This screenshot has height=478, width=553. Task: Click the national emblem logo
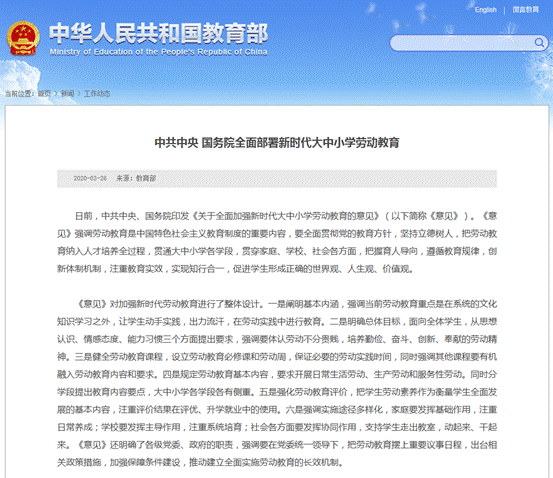[23, 39]
